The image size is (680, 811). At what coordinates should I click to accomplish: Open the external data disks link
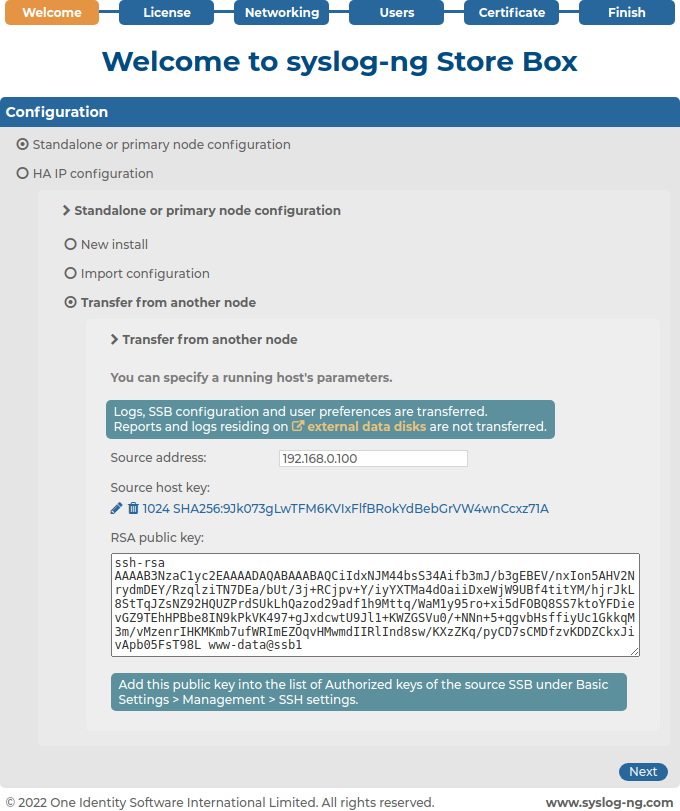pos(367,427)
